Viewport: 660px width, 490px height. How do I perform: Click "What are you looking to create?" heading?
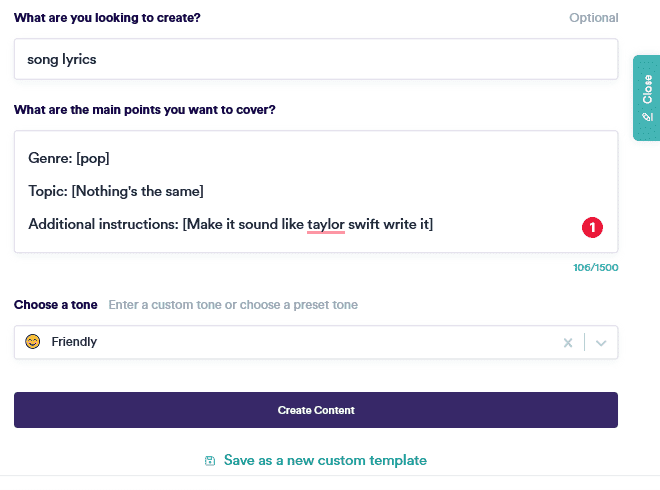(x=107, y=18)
